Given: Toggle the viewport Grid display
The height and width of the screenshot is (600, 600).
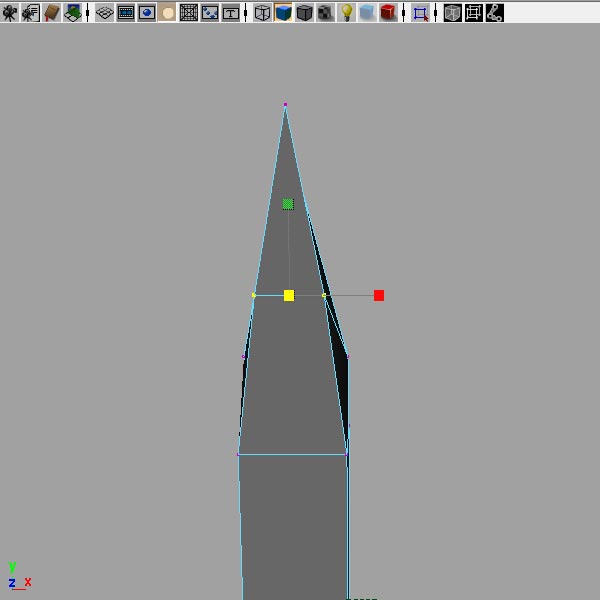Looking at the screenshot, I should pos(104,13).
